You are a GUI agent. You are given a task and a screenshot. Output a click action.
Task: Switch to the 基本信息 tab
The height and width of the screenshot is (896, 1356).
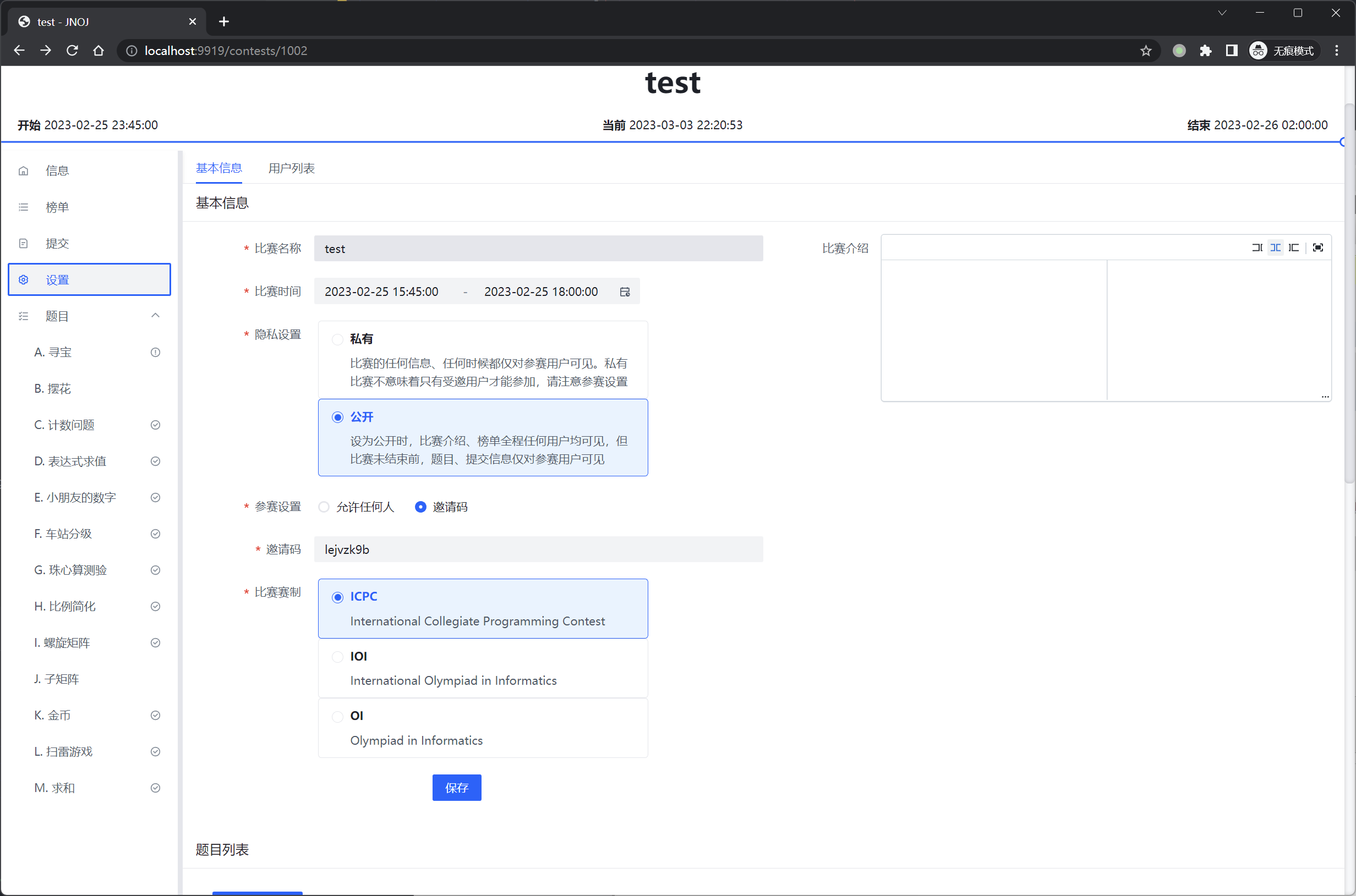click(218, 168)
